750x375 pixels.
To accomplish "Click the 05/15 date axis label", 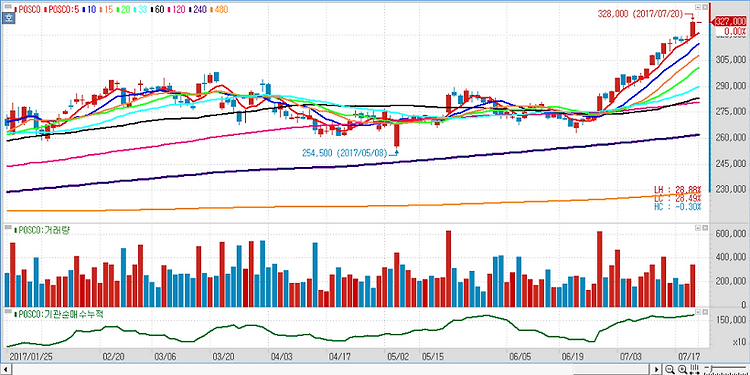I will [433, 357].
